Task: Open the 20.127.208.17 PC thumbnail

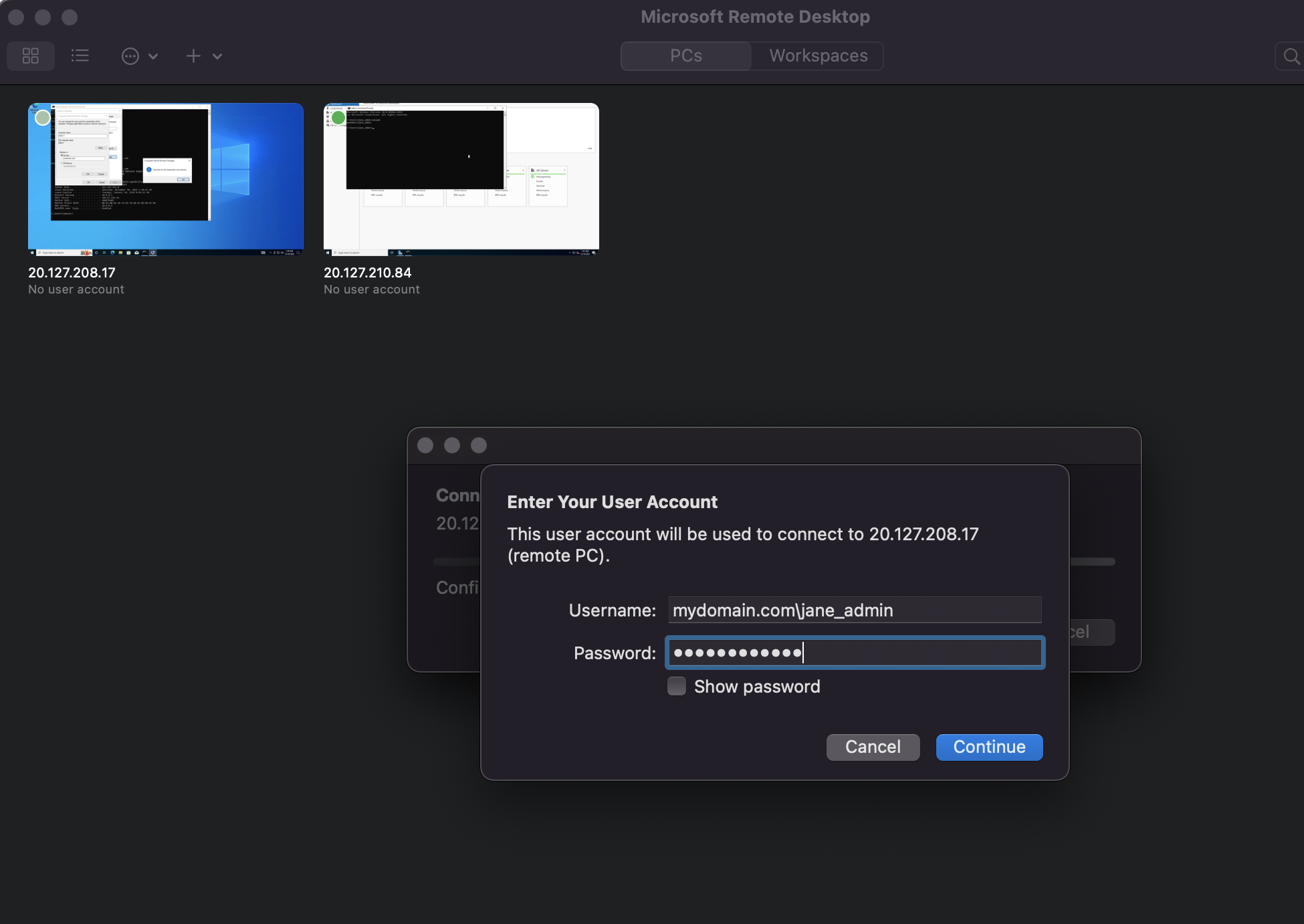Action: [166, 179]
